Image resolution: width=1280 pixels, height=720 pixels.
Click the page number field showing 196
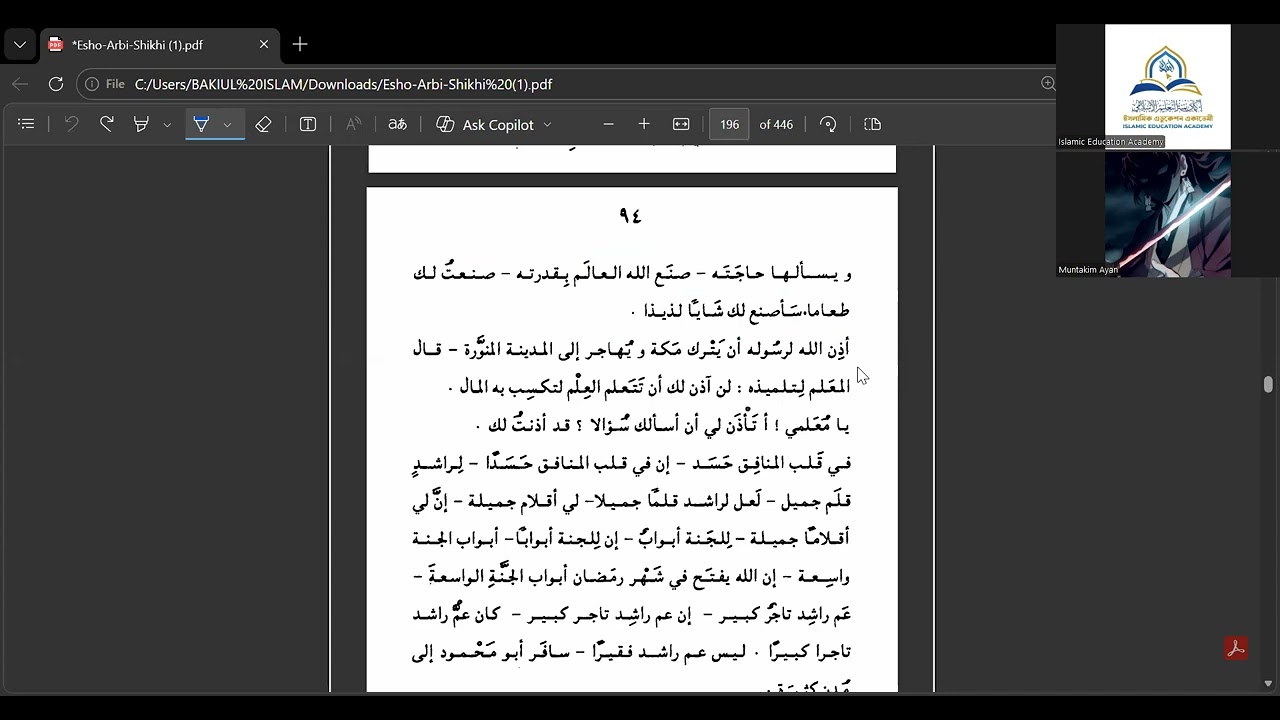729,124
